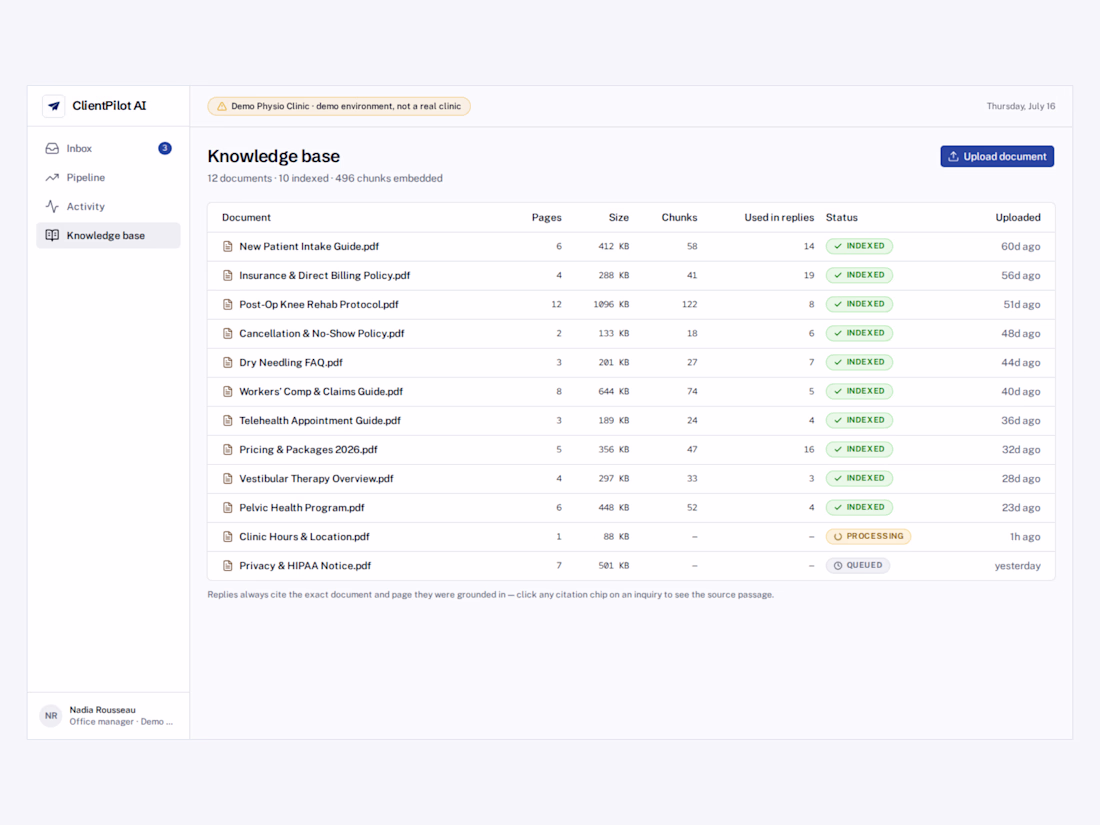Sort table by Uploaded column header
The image size is (1100, 825).
click(x=1017, y=217)
